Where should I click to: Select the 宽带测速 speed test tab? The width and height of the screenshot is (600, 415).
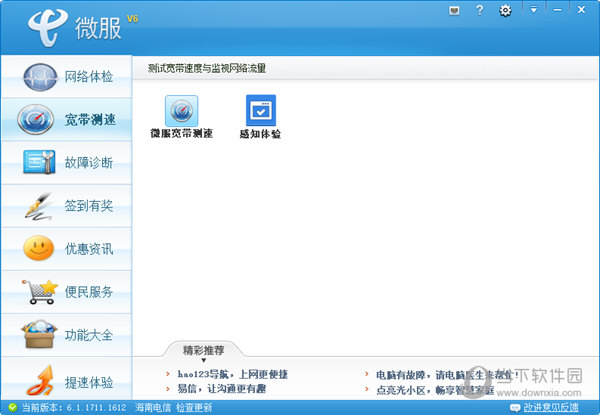[x=67, y=120]
